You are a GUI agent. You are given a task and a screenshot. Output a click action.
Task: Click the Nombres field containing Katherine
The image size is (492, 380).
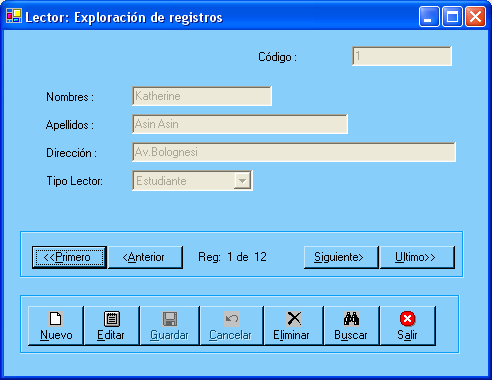[202, 96]
